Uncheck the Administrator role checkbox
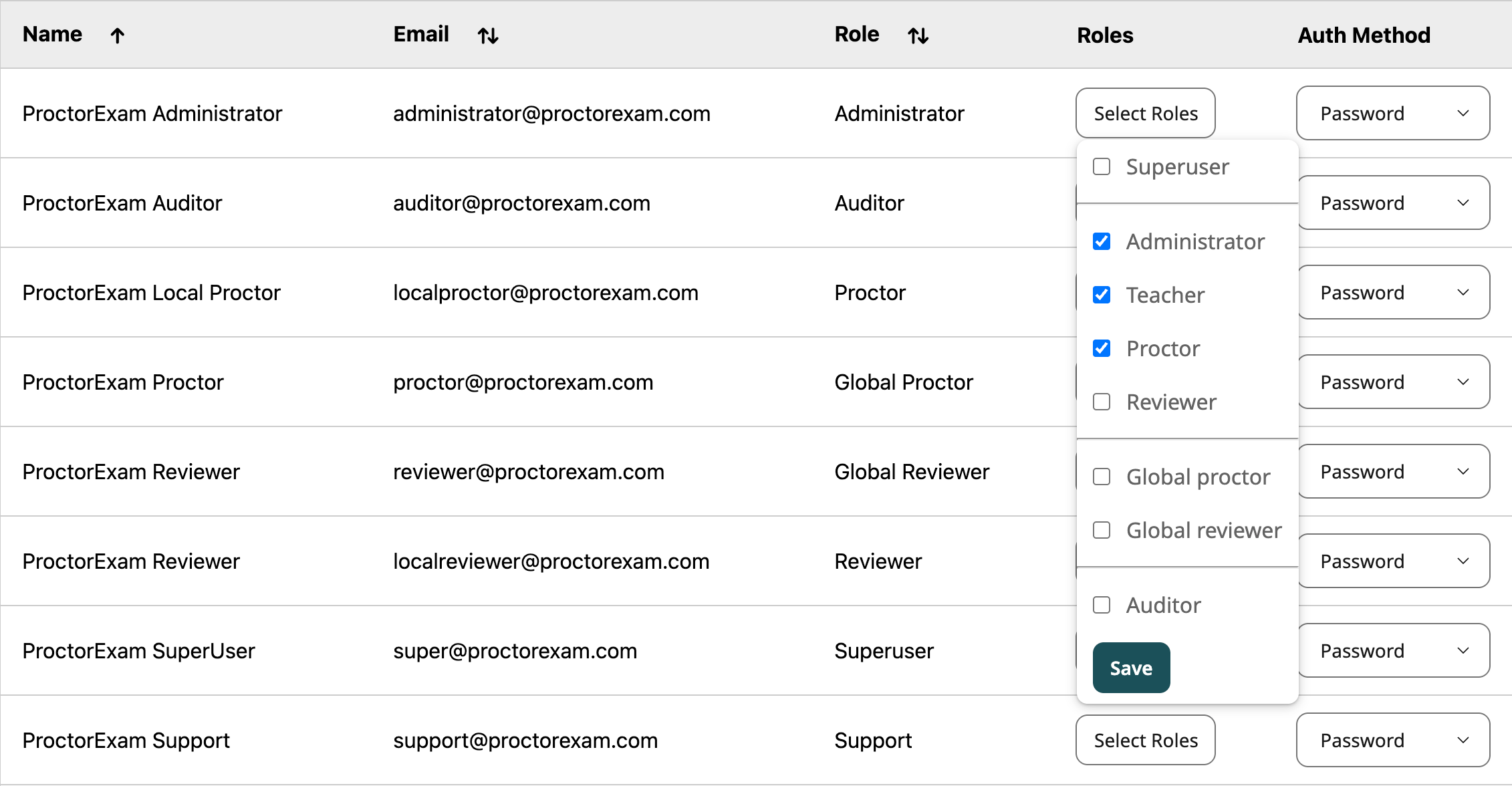 pyautogui.click(x=1102, y=241)
